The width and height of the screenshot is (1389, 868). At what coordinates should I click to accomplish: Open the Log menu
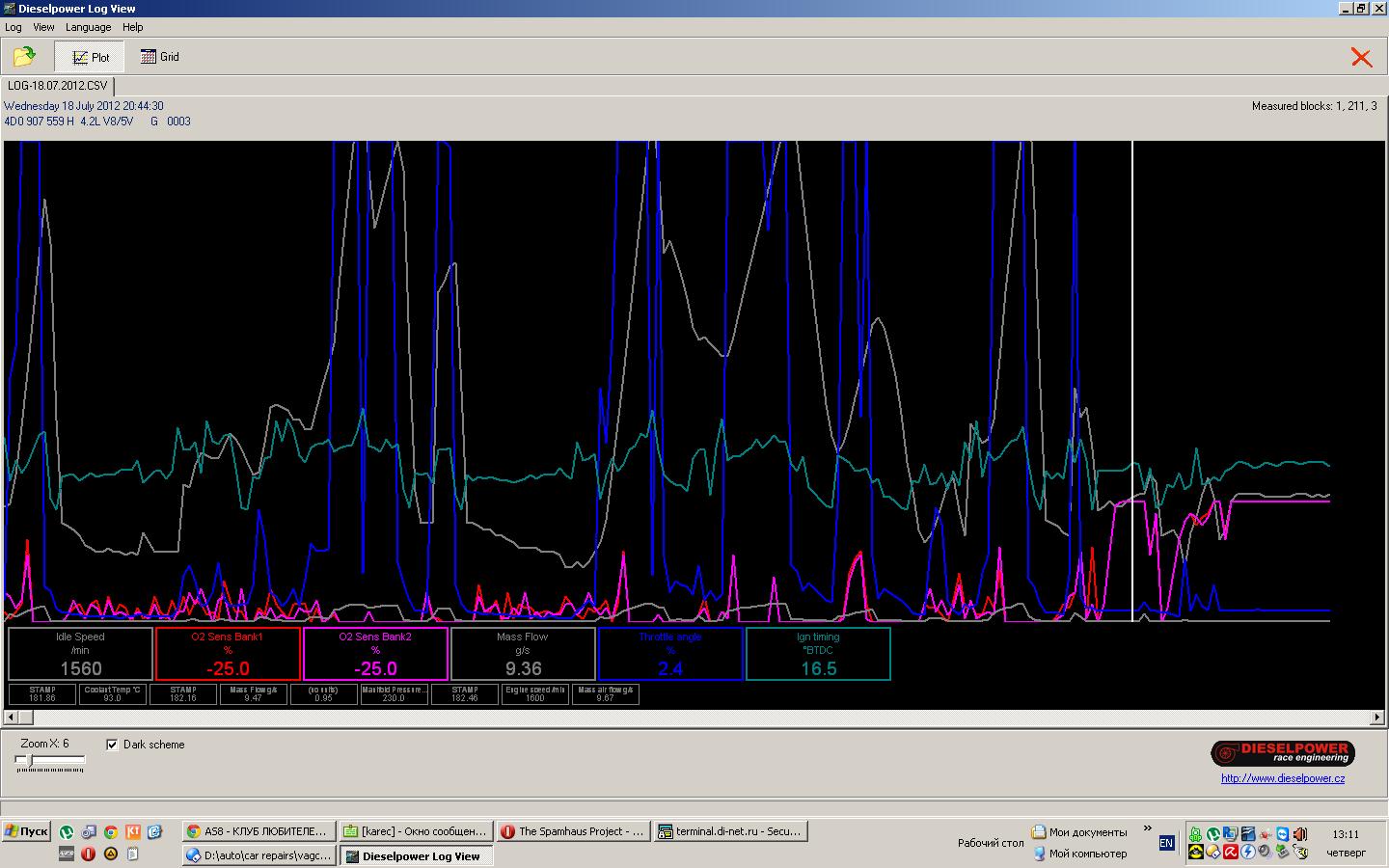click(x=14, y=27)
